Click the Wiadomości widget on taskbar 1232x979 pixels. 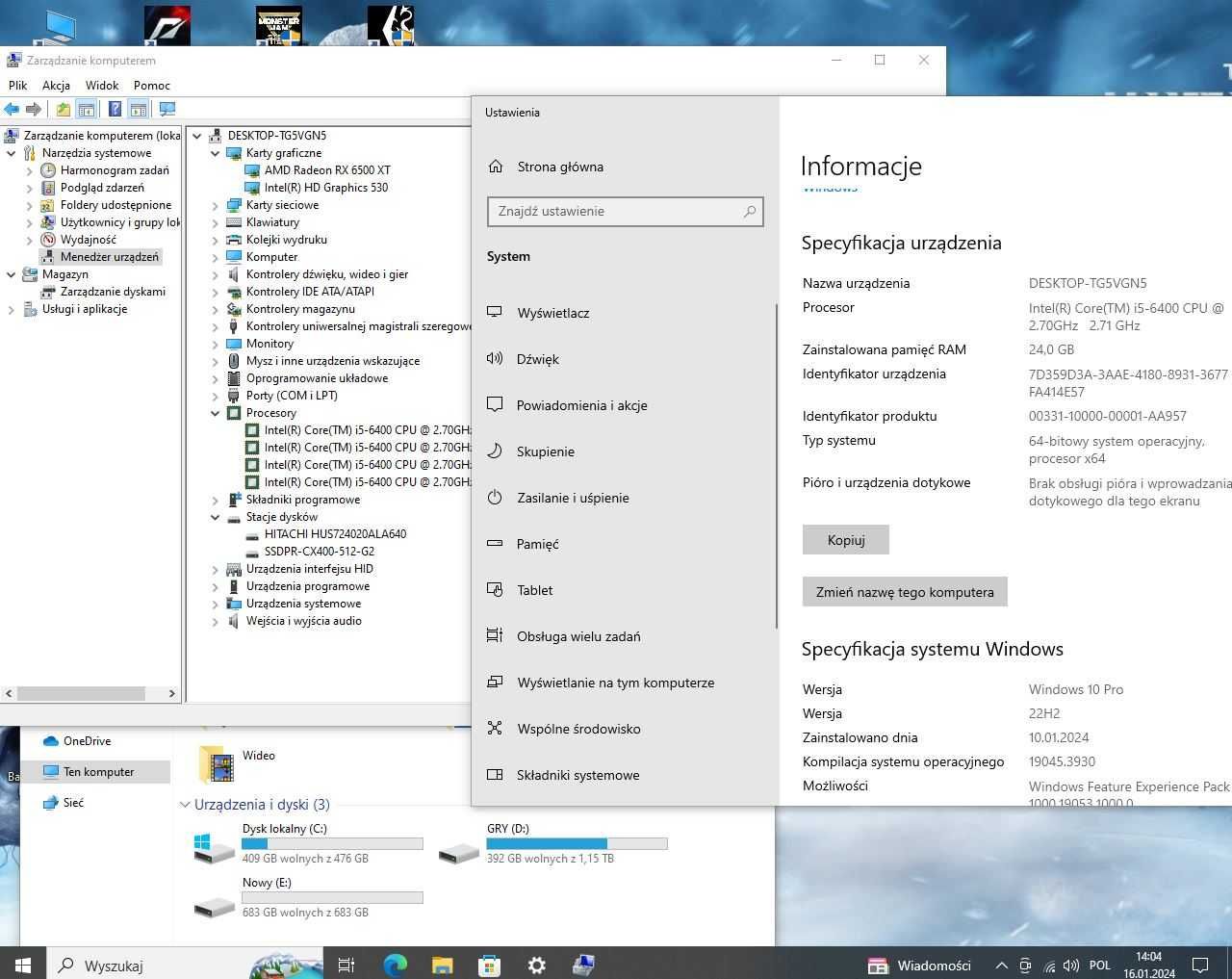point(919,965)
